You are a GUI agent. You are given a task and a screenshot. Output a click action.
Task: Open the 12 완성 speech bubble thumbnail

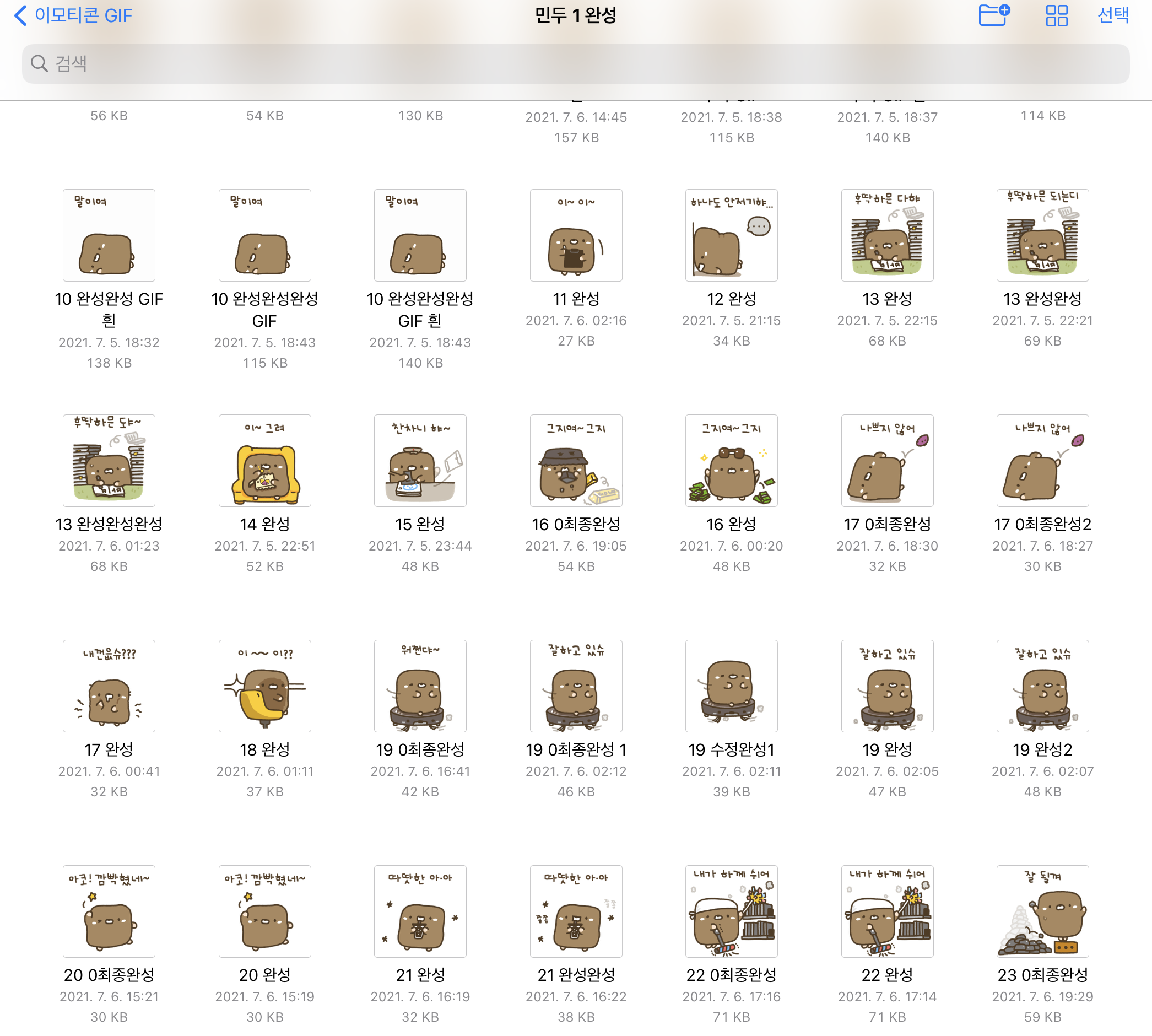(732, 235)
